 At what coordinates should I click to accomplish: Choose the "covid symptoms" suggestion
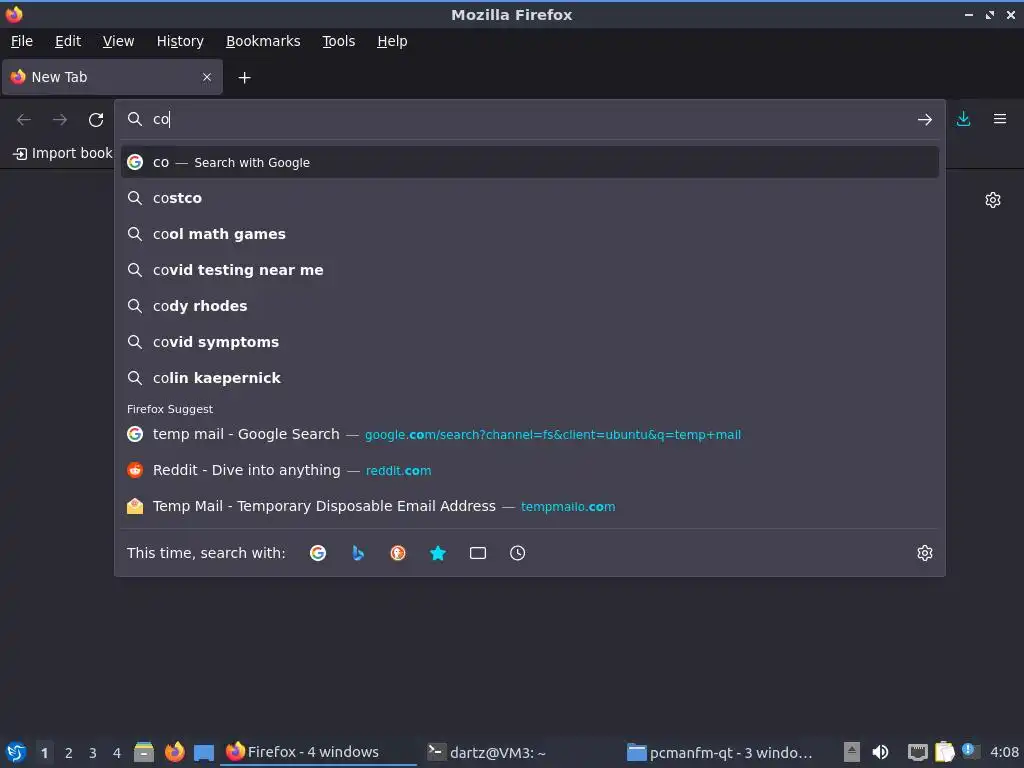[x=530, y=342]
